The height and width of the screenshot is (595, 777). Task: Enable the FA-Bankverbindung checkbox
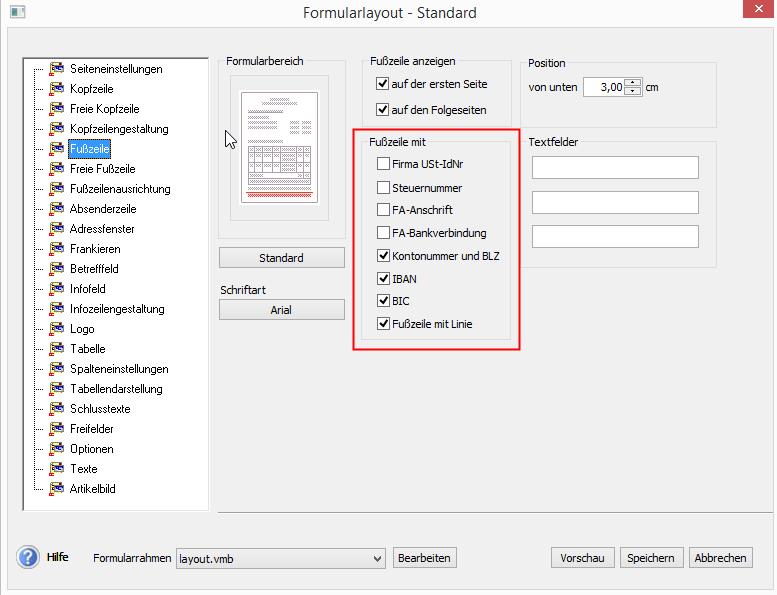coord(383,232)
